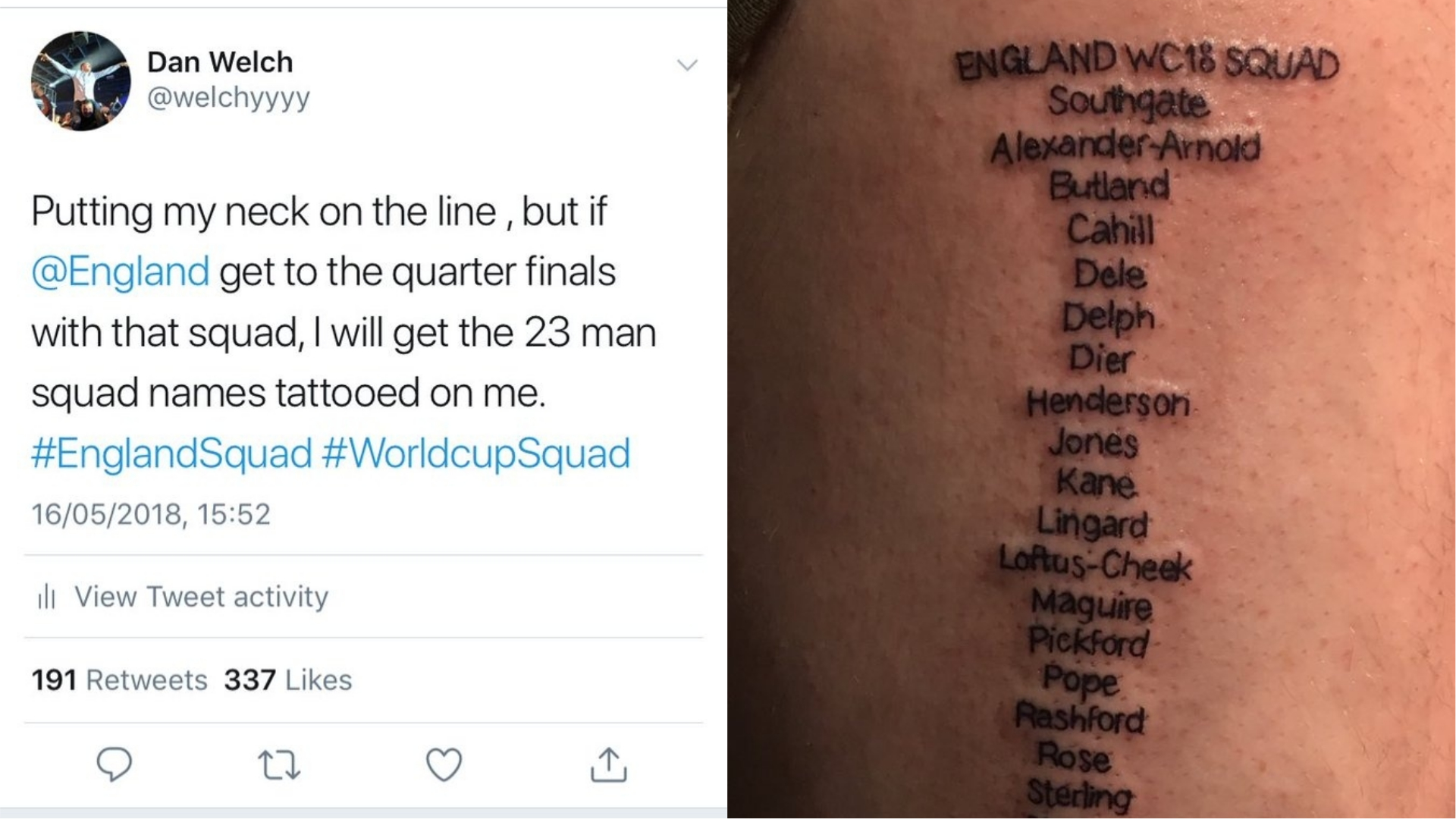This screenshot has height=819, width=1456.
Task: Expand the tweet options chevron
Action: 687,64
